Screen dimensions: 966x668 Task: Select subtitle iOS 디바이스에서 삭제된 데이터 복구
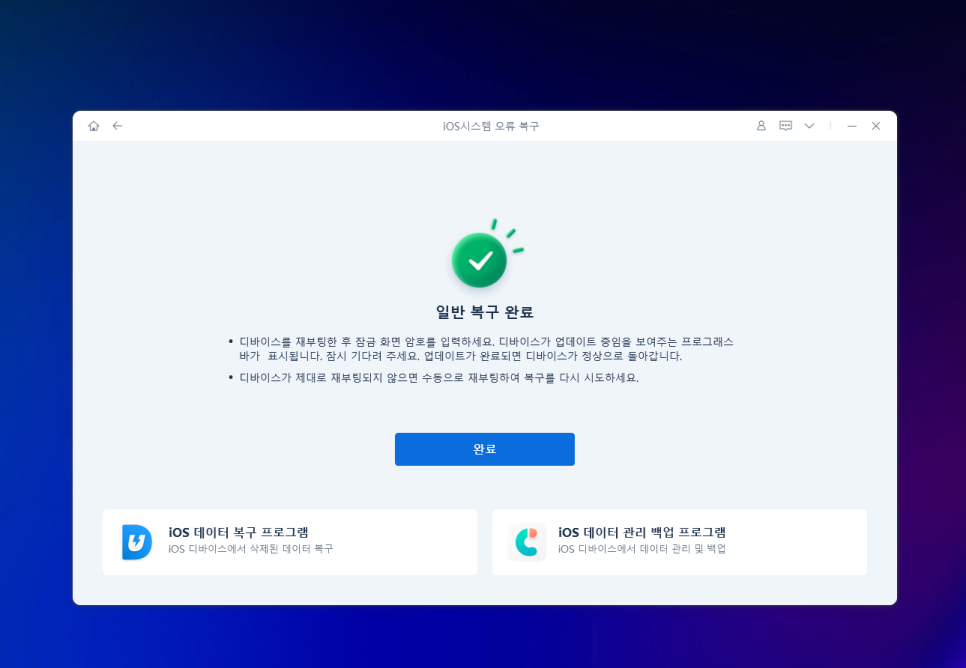click(x=251, y=549)
